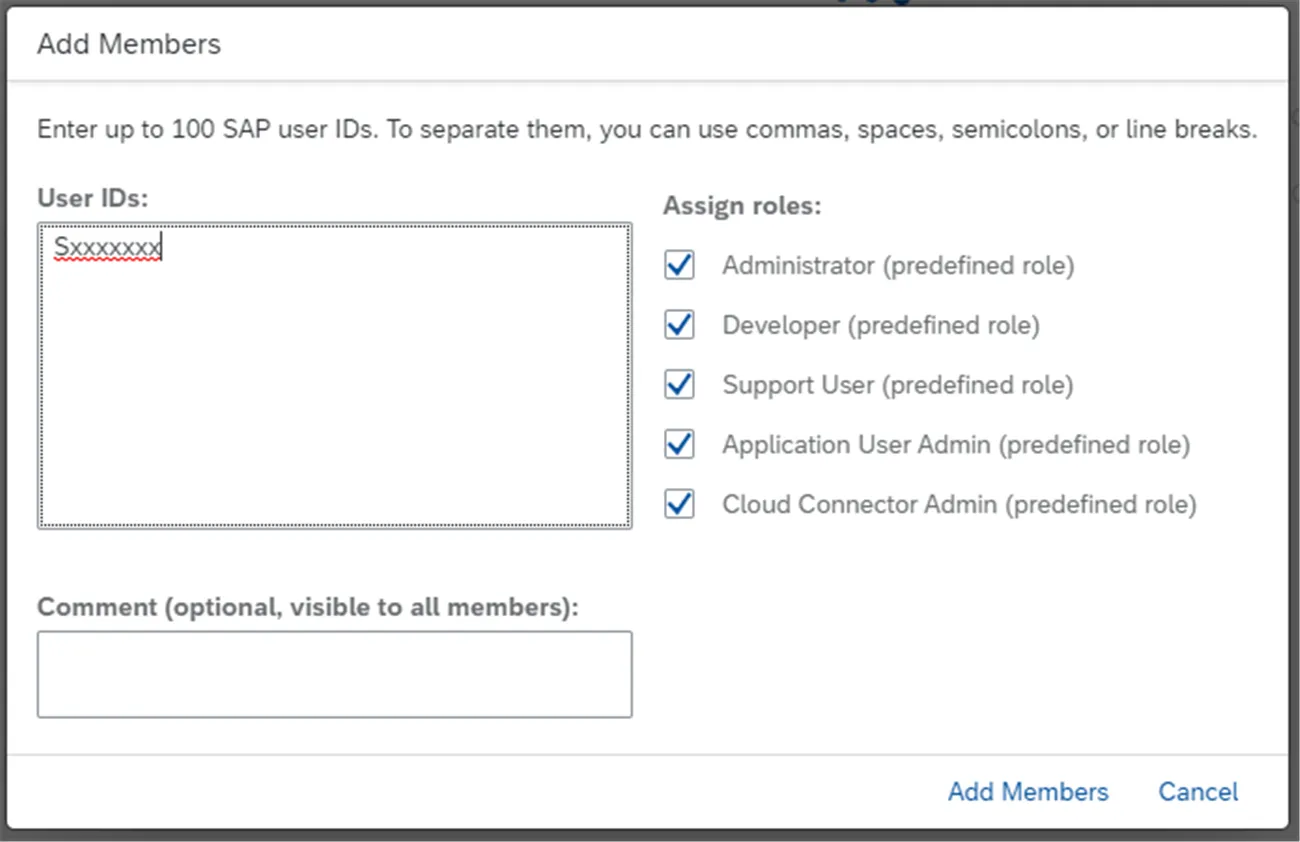Click the "Application User Admin (predefined role)" label
Screen dimensions: 1300x842
956,445
